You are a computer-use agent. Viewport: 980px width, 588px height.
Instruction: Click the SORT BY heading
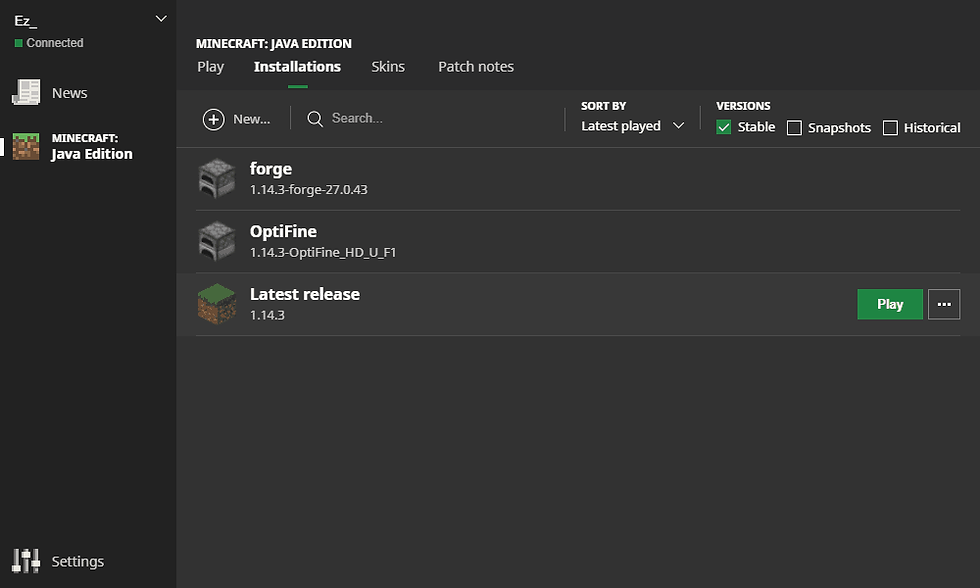pos(604,106)
